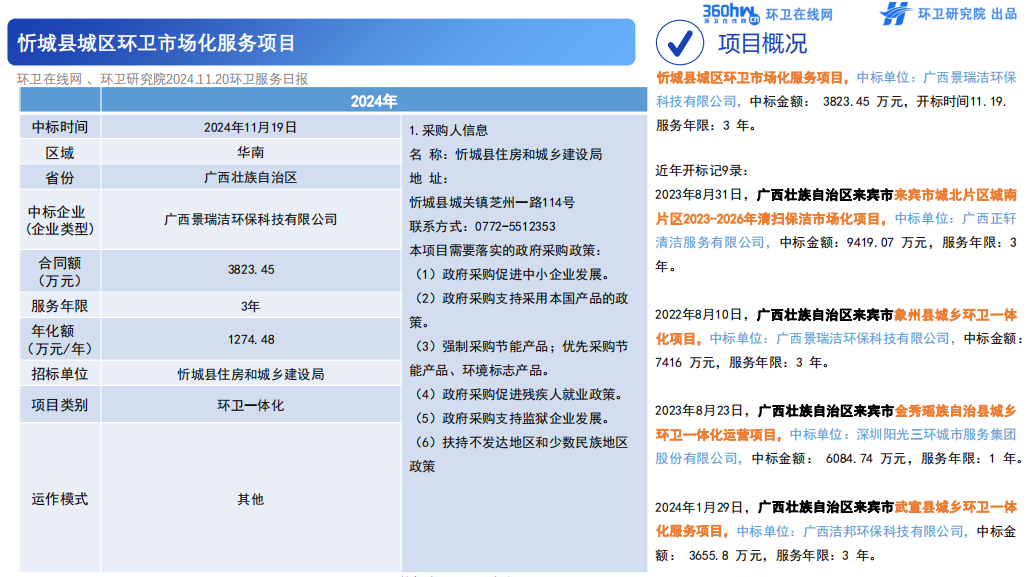Select title 忻城县城区环卫市场化服务项目 in blue banner

[x=156, y=43]
